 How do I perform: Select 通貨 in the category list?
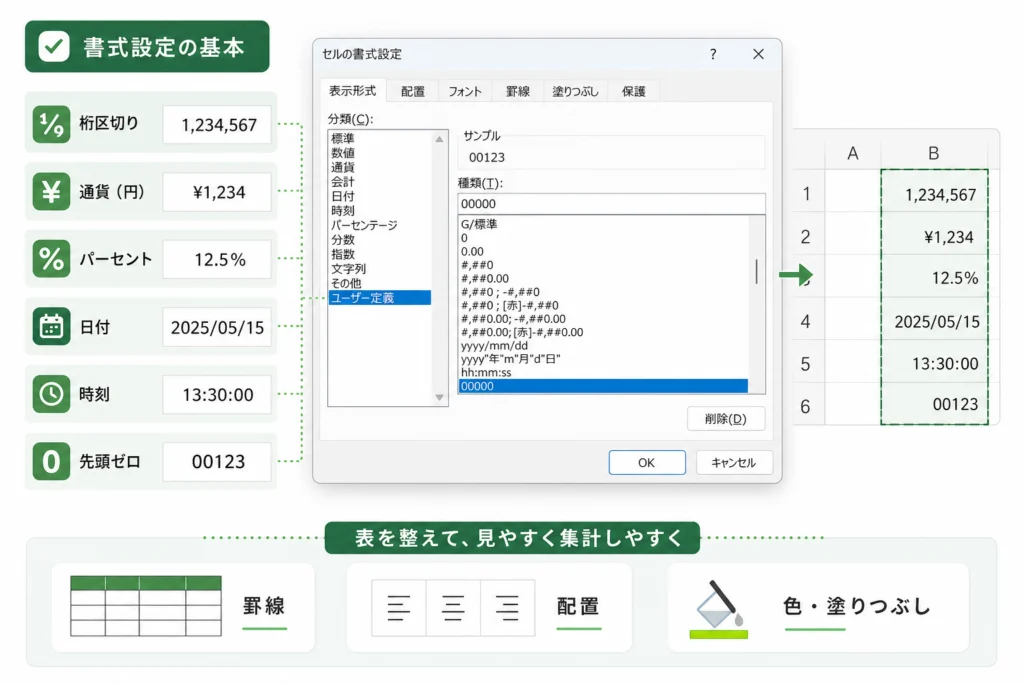click(379, 167)
